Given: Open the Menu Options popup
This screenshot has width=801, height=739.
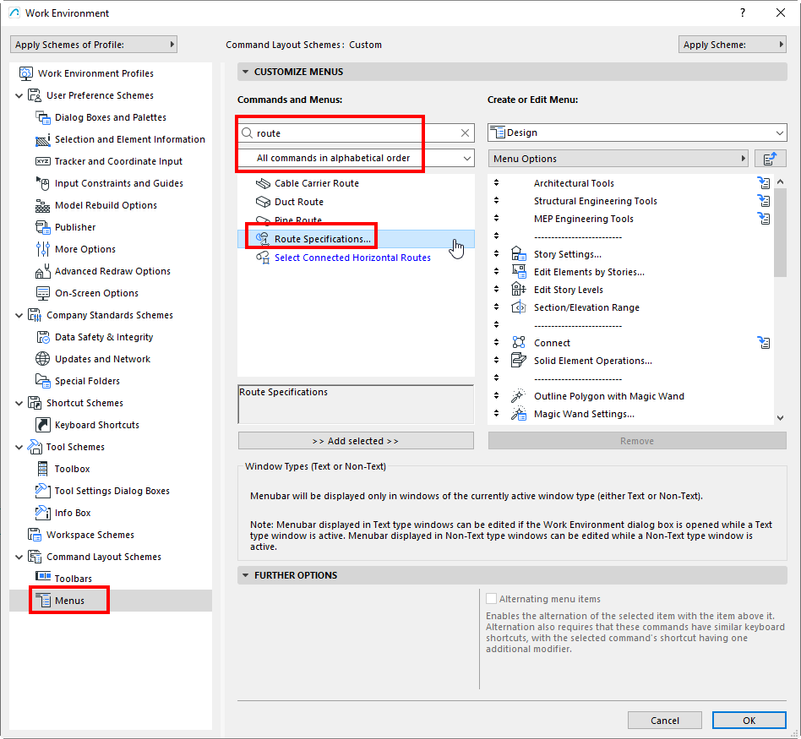Looking at the screenshot, I should [618, 159].
